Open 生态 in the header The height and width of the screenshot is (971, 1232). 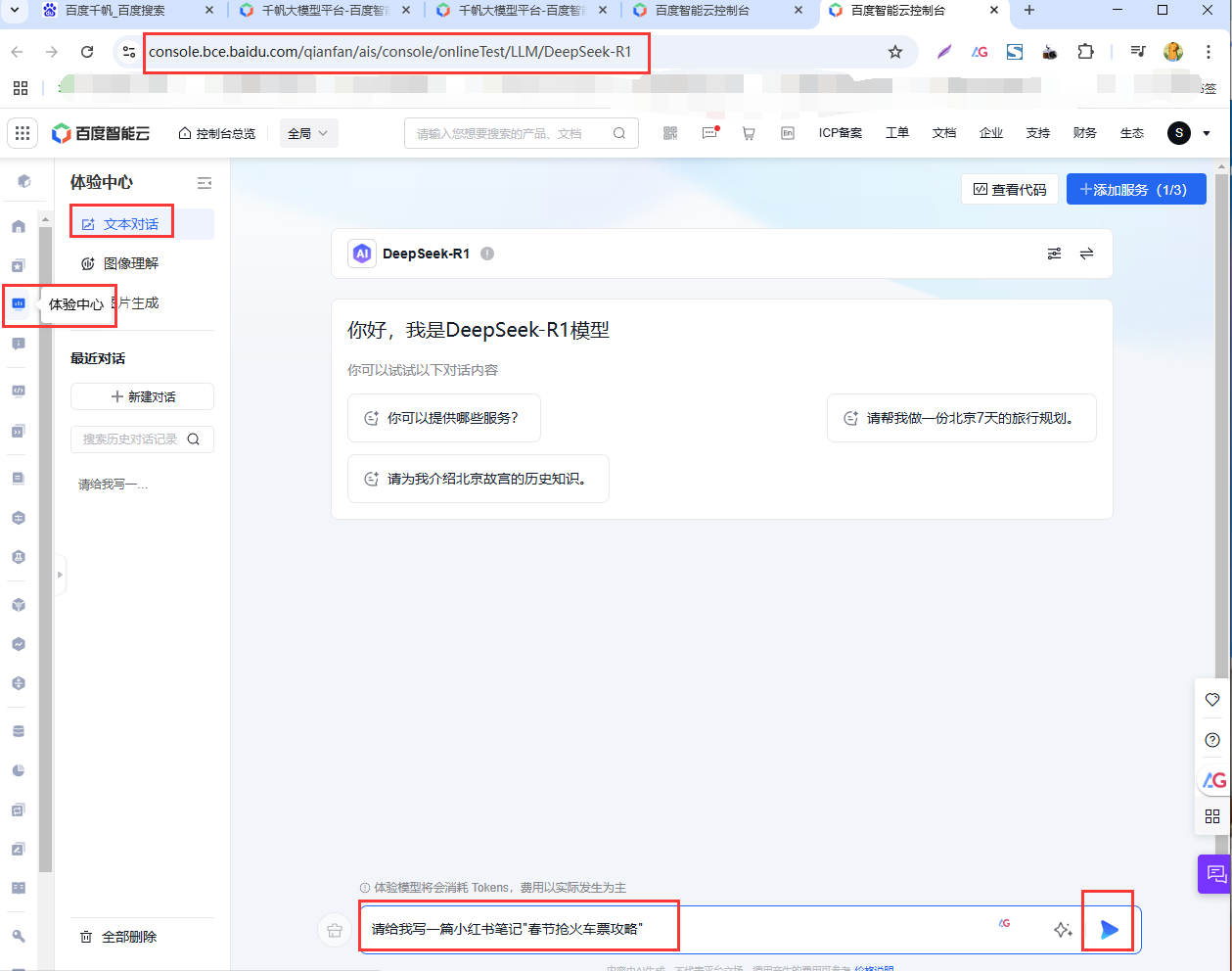pyautogui.click(x=1132, y=133)
